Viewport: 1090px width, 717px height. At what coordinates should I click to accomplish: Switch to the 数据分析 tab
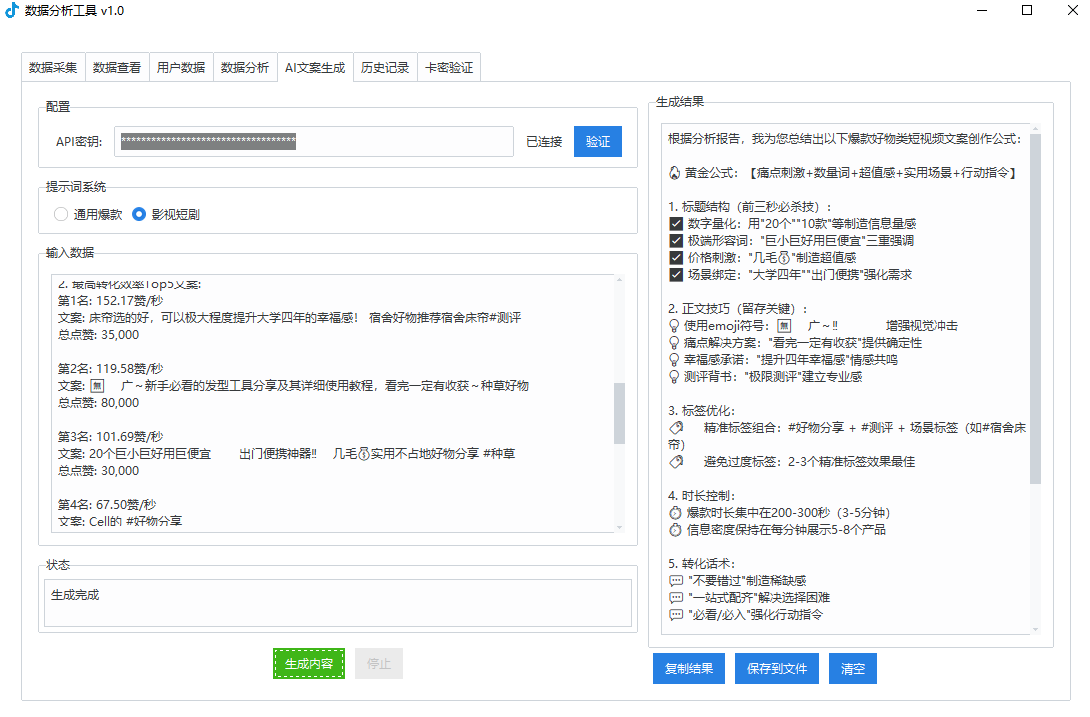245,68
